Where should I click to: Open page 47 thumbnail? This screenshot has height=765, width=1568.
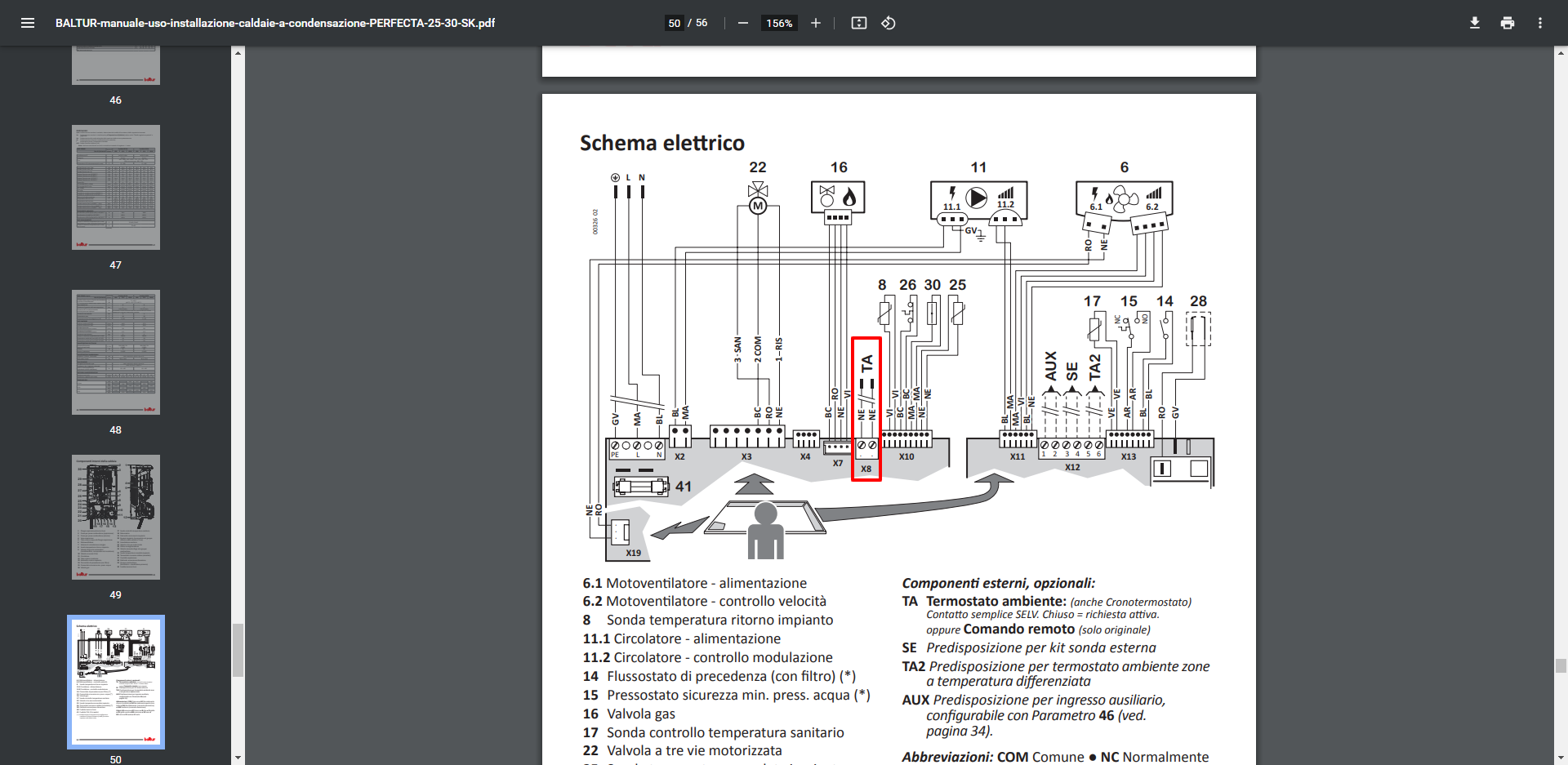pyautogui.click(x=116, y=187)
